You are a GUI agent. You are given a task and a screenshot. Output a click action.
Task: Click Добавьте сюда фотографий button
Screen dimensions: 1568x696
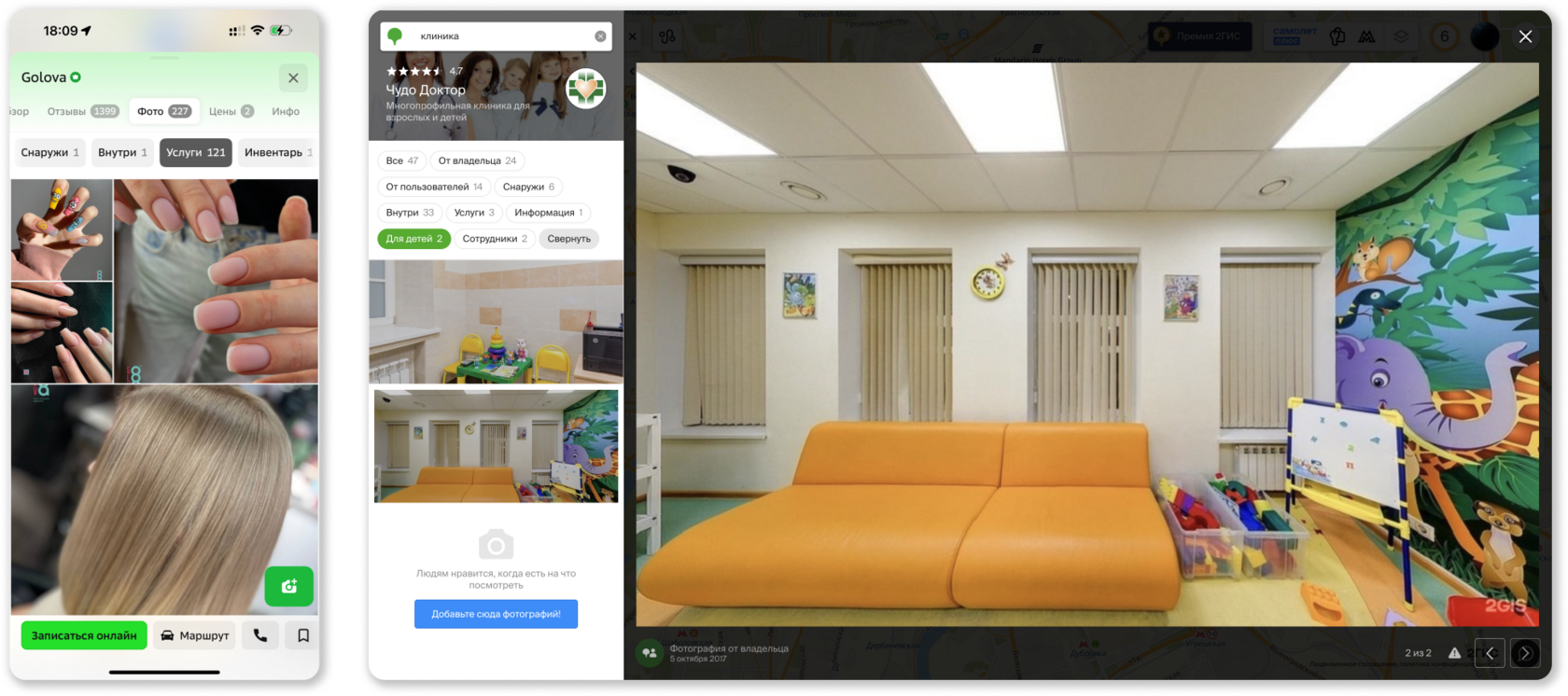497,614
